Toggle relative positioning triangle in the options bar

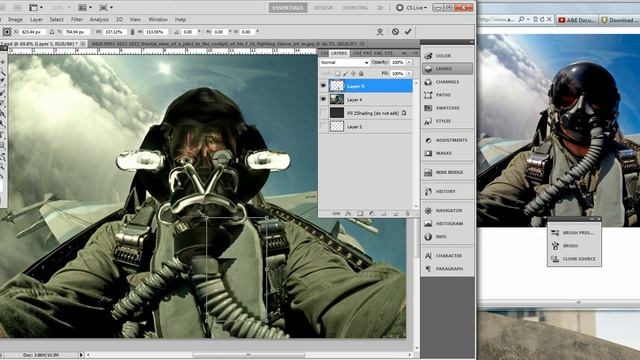coord(51,31)
